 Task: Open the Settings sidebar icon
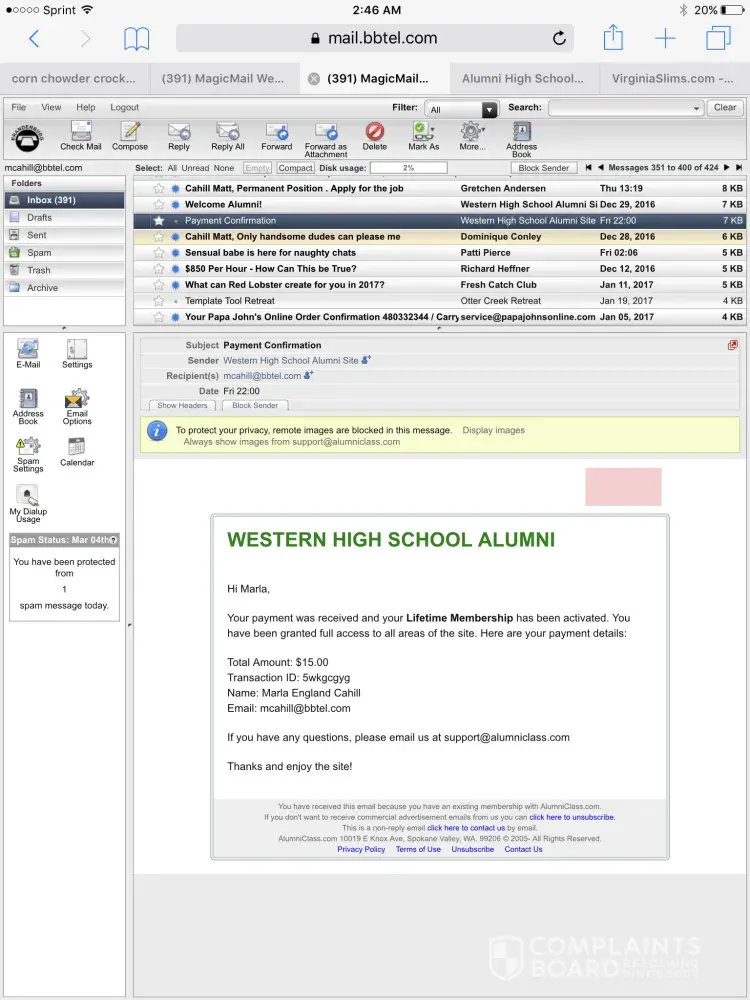(77, 354)
